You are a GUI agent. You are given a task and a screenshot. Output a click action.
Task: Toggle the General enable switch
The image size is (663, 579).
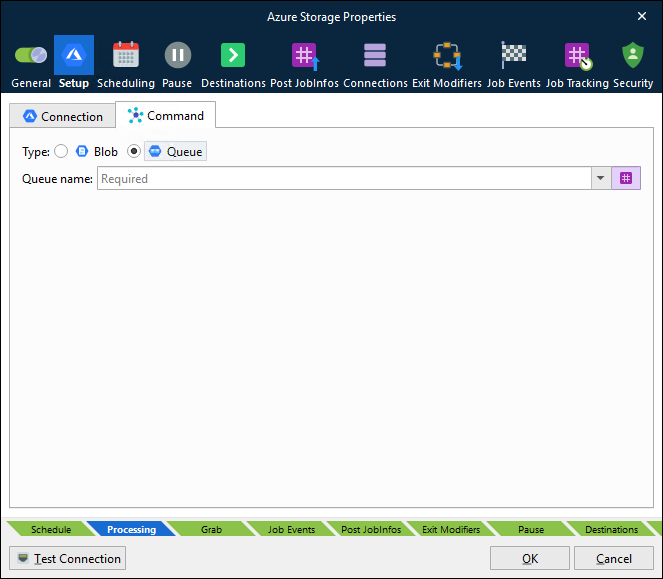pyautogui.click(x=31, y=55)
